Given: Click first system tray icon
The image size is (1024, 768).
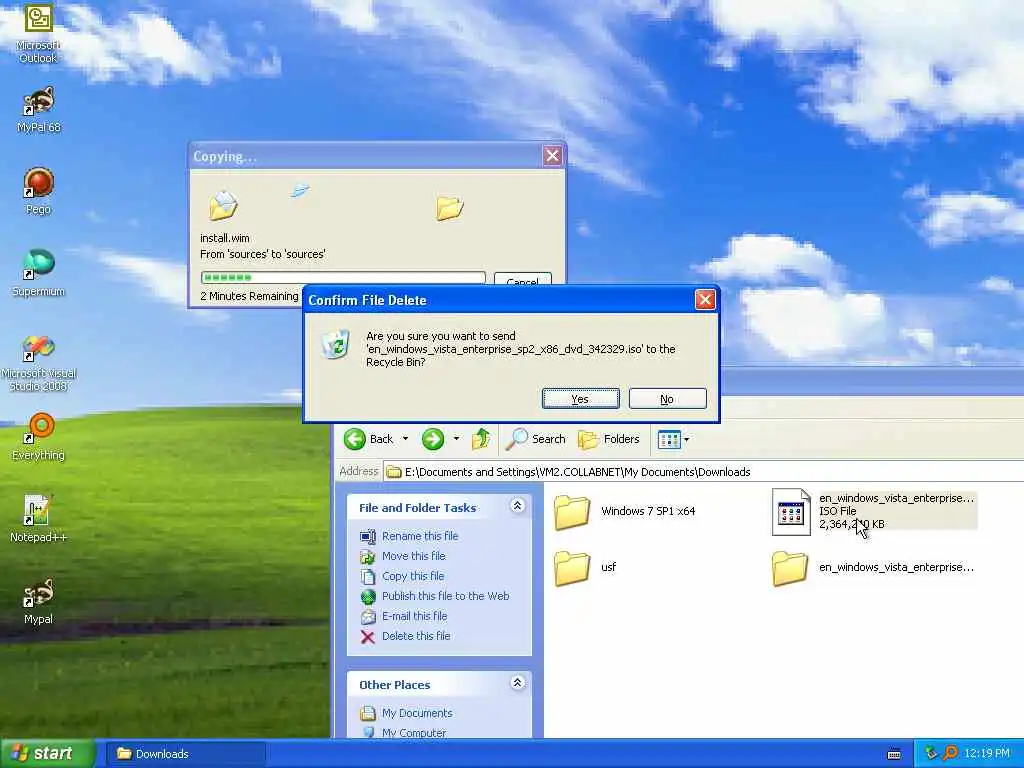Looking at the screenshot, I should [x=932, y=754].
